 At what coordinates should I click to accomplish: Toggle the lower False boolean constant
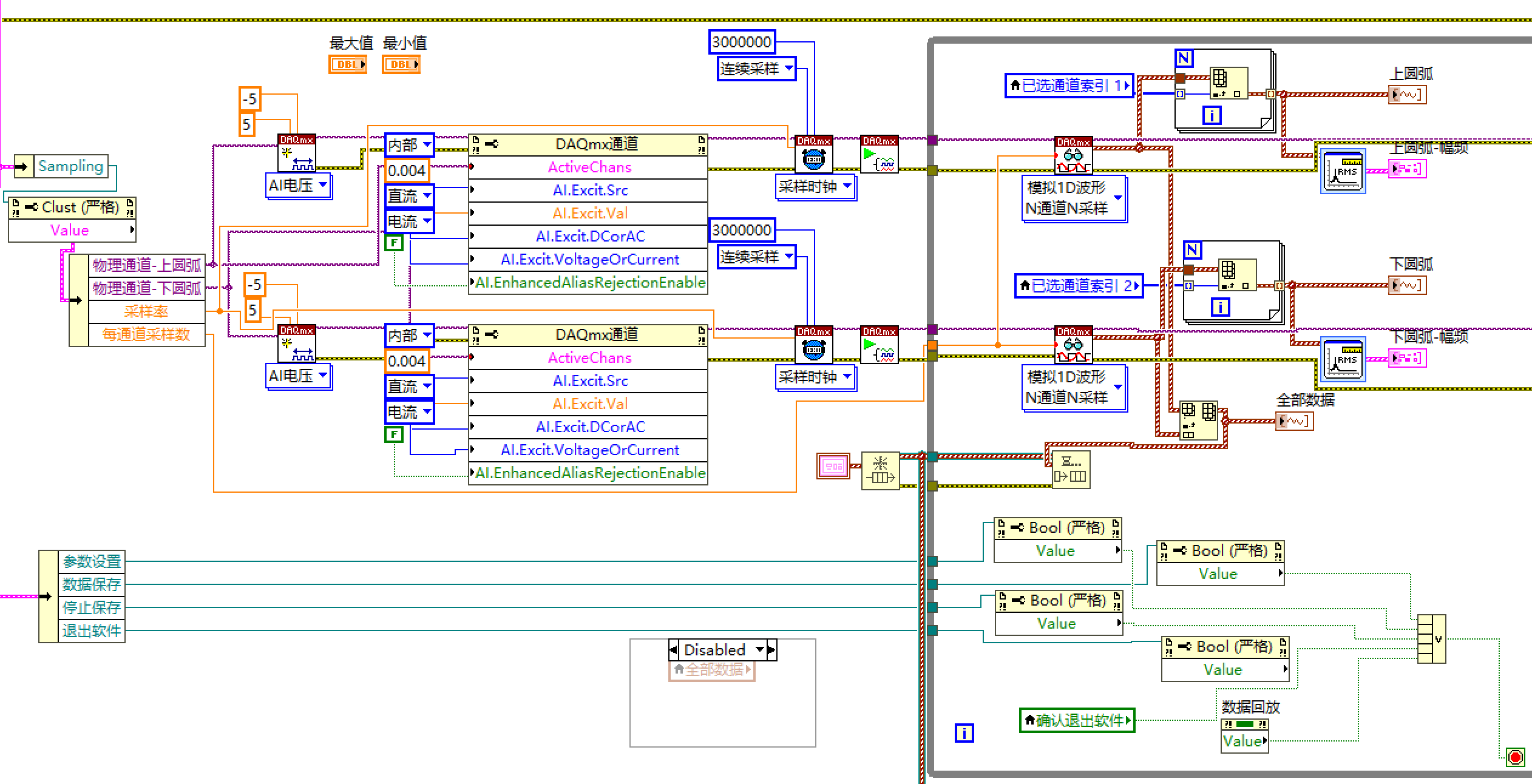[x=394, y=434]
